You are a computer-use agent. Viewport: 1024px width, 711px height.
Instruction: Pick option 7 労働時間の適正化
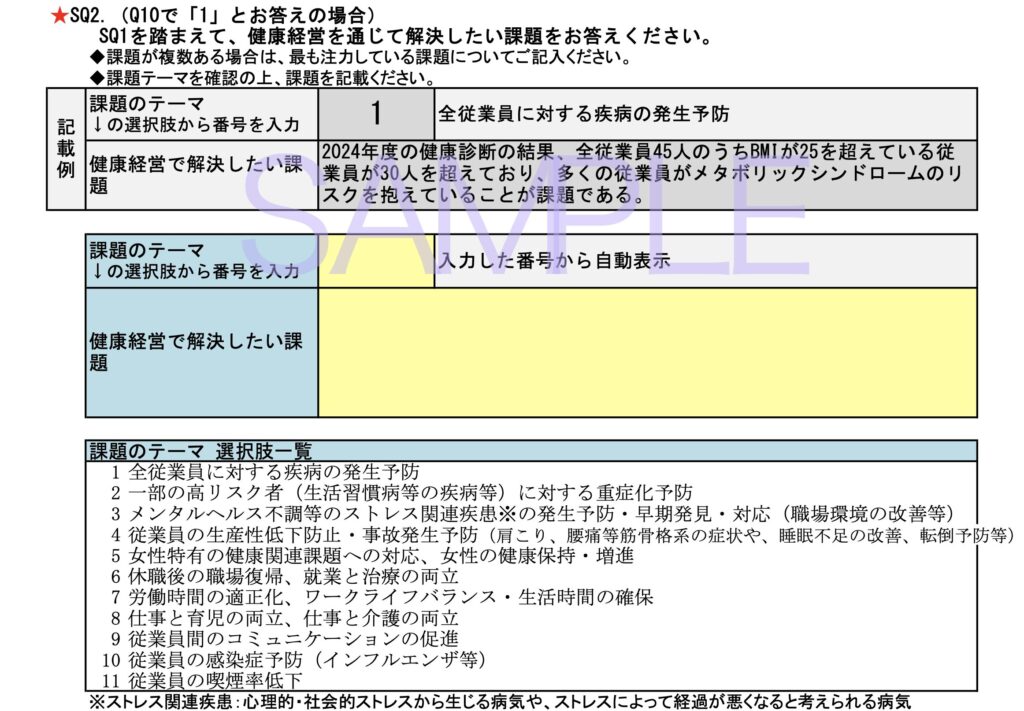[381, 597]
